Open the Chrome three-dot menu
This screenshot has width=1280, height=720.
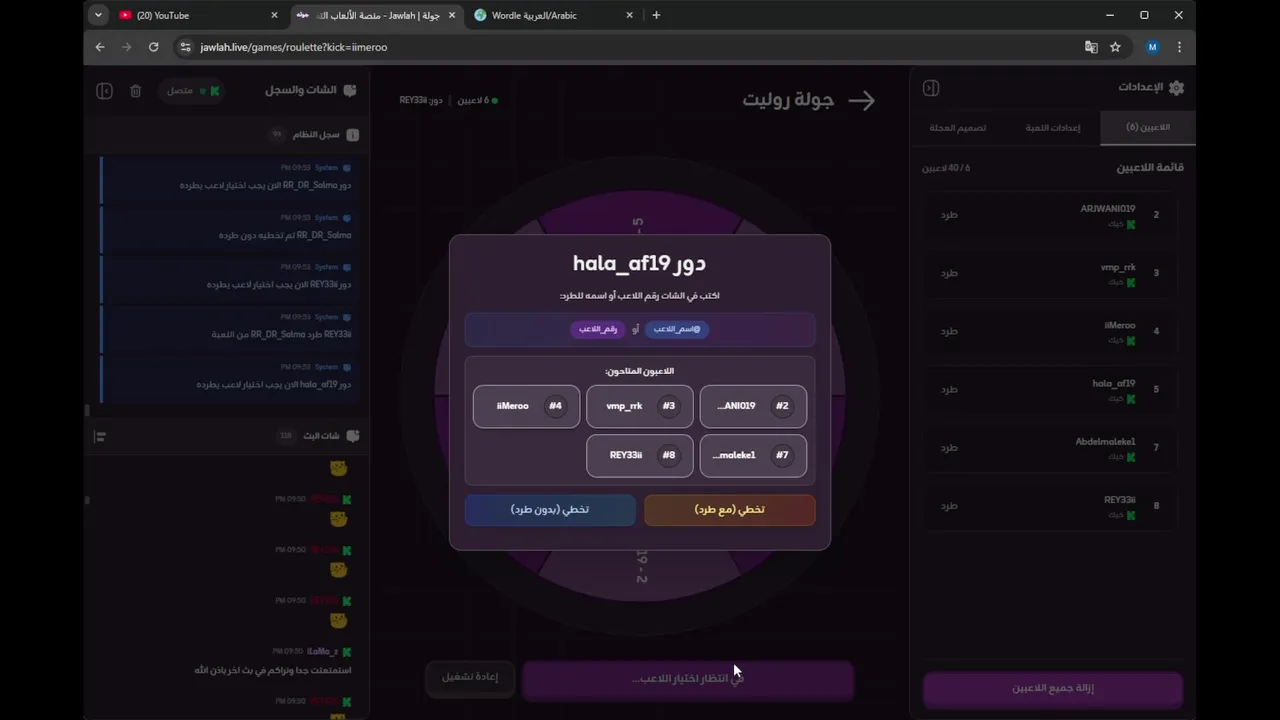(x=1179, y=47)
